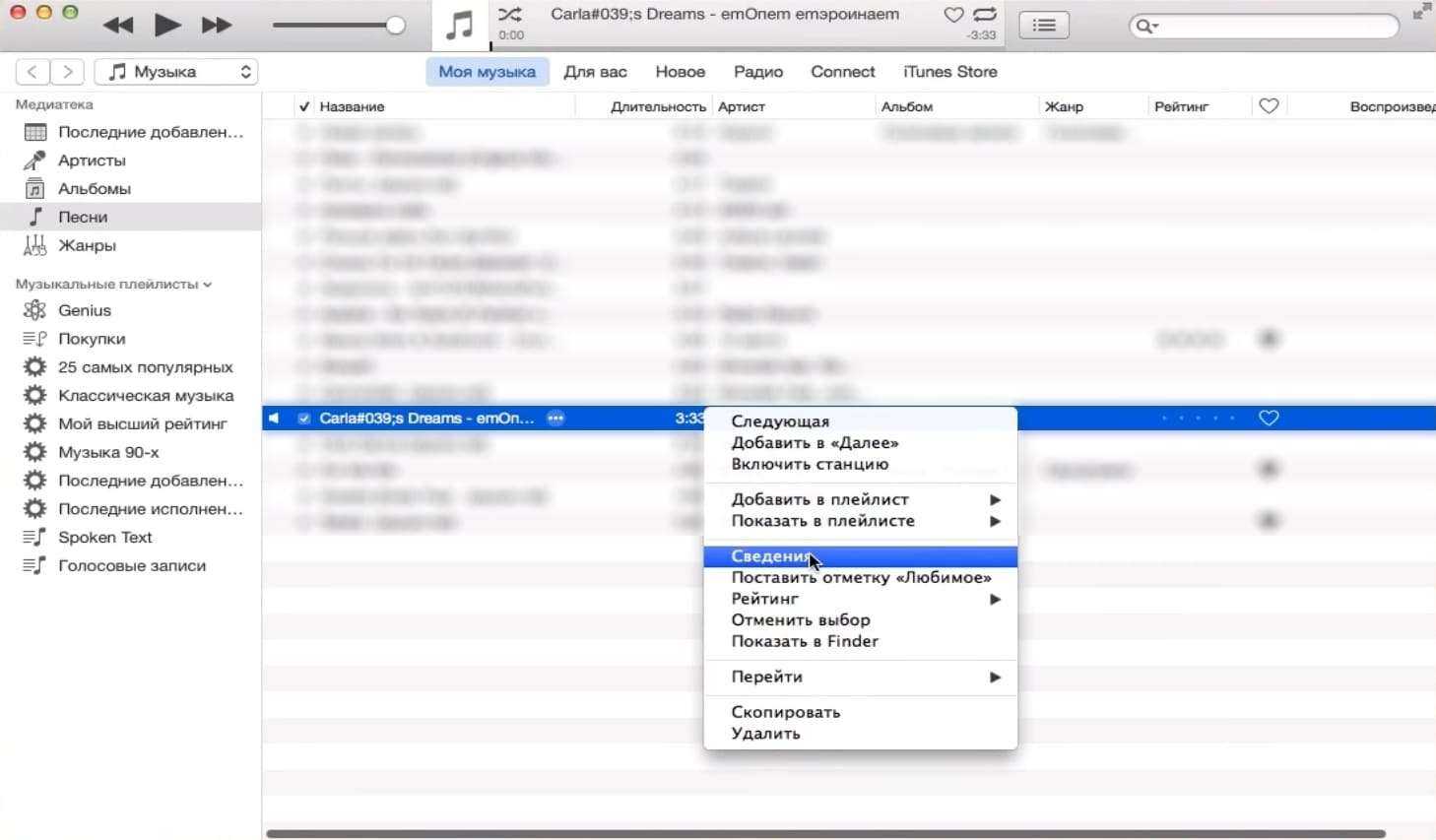Image resolution: width=1436 pixels, height=840 pixels.
Task: Expand the Перейти submenu
Action: pos(860,677)
